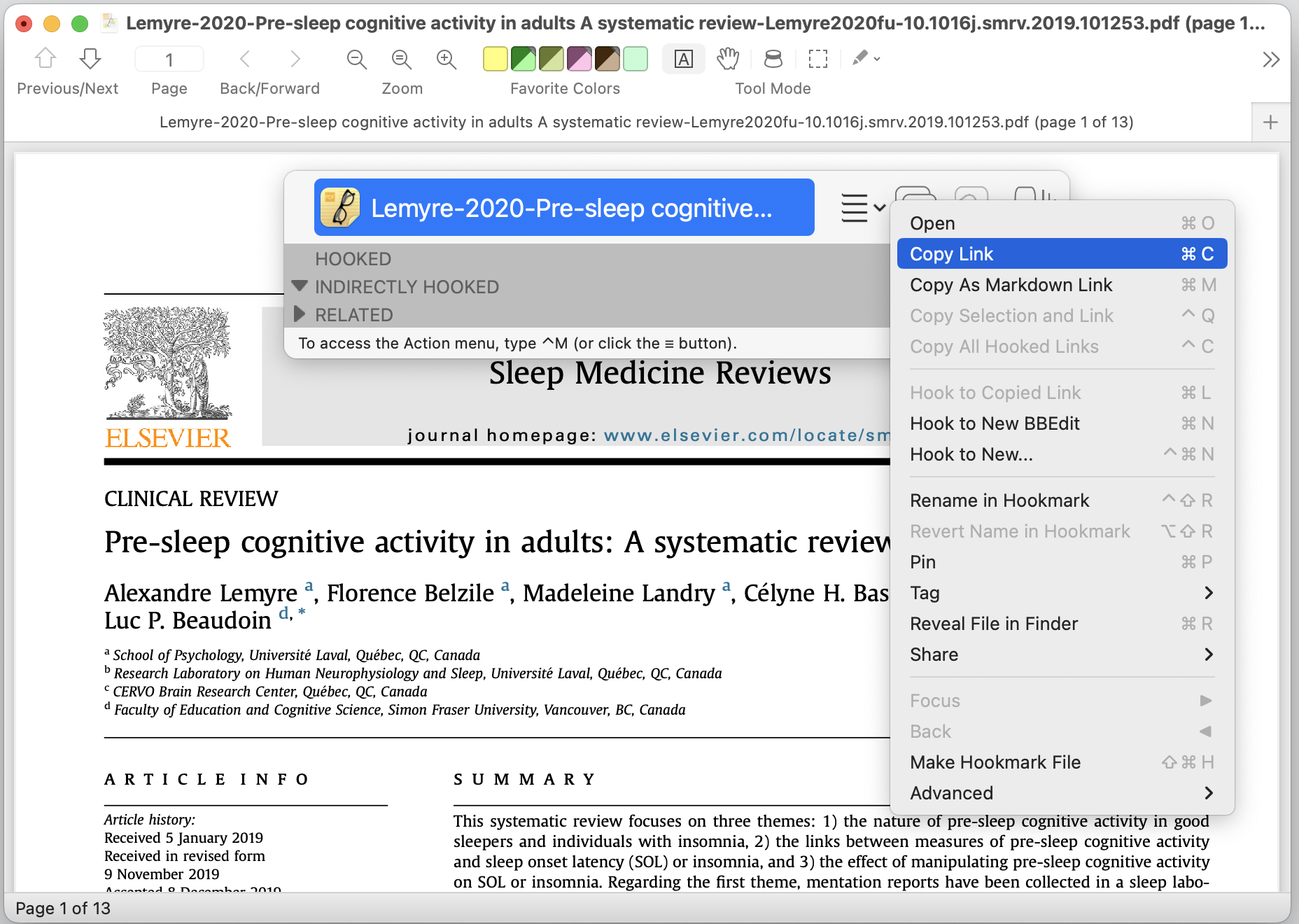
Task: Click the PDF proxy icon in title bar
Action: coord(109,23)
